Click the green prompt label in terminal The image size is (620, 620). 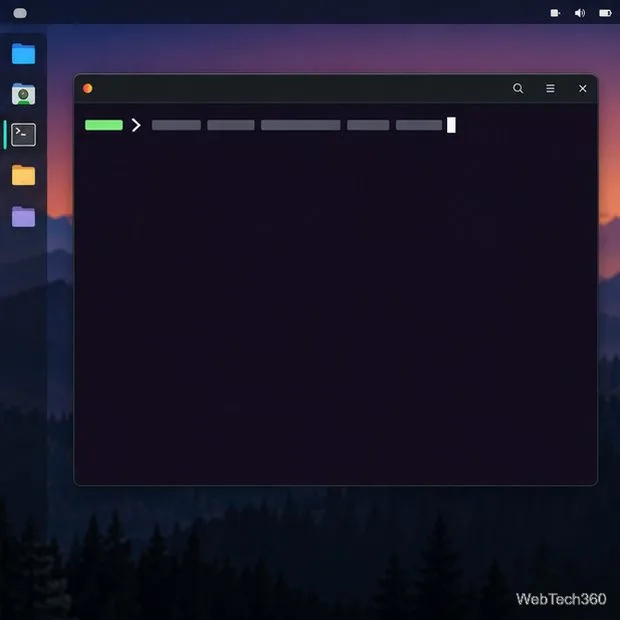tap(104, 125)
